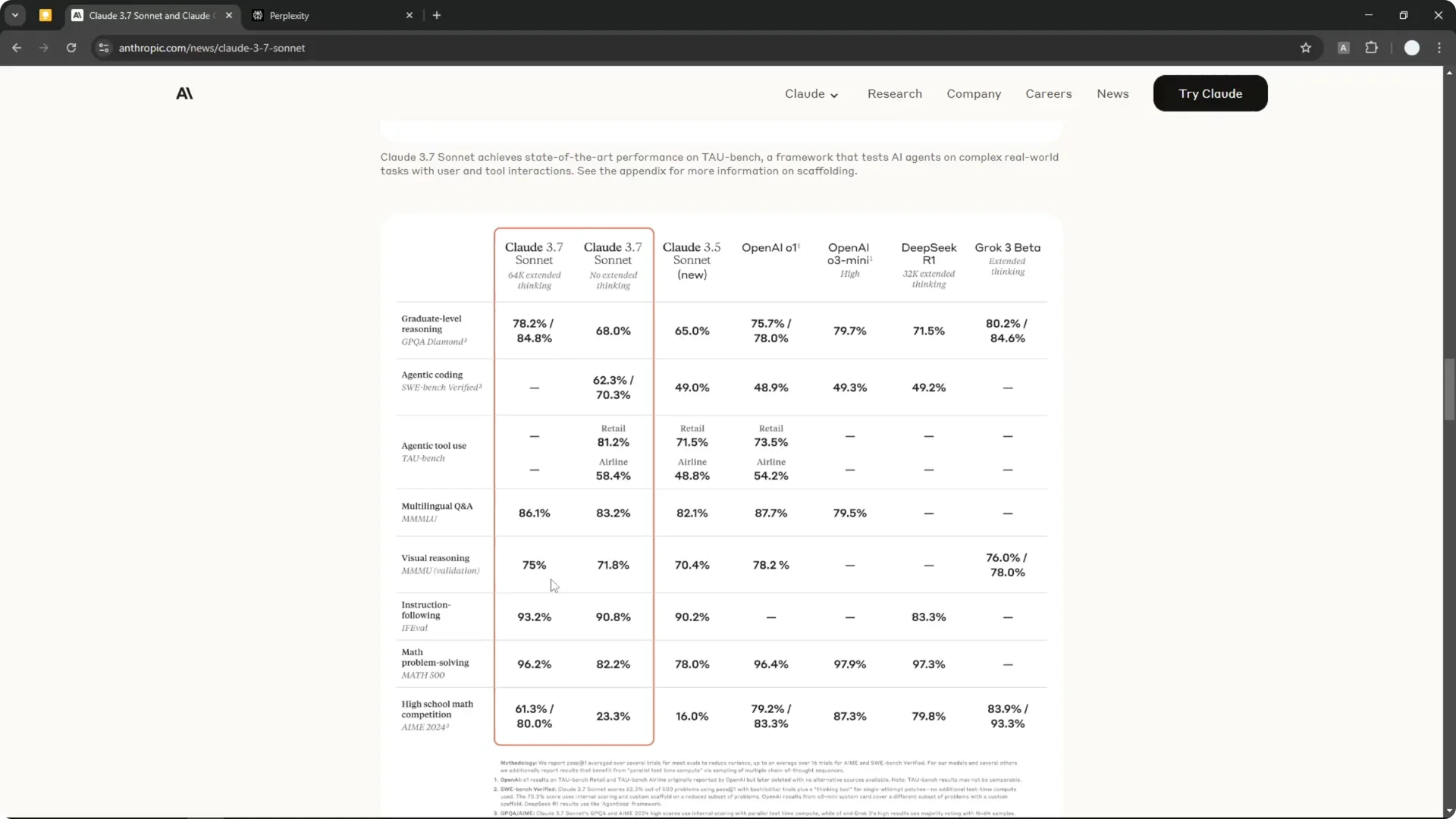Click the browser forward arrow

44,47
